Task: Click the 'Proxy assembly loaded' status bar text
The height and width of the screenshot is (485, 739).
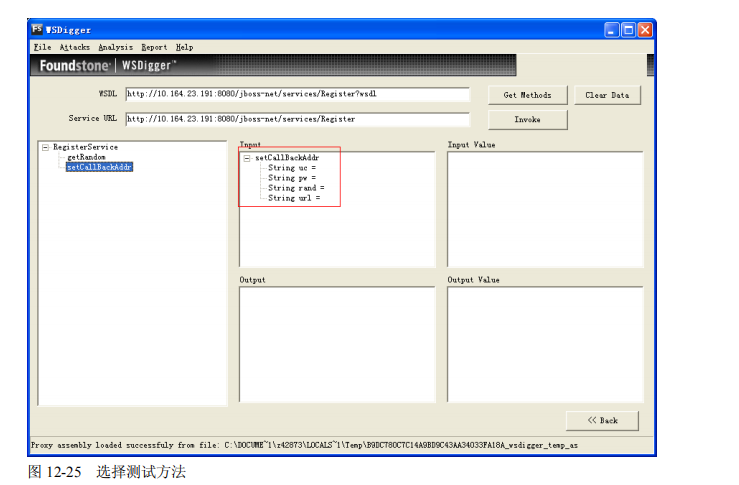Action: (304, 445)
